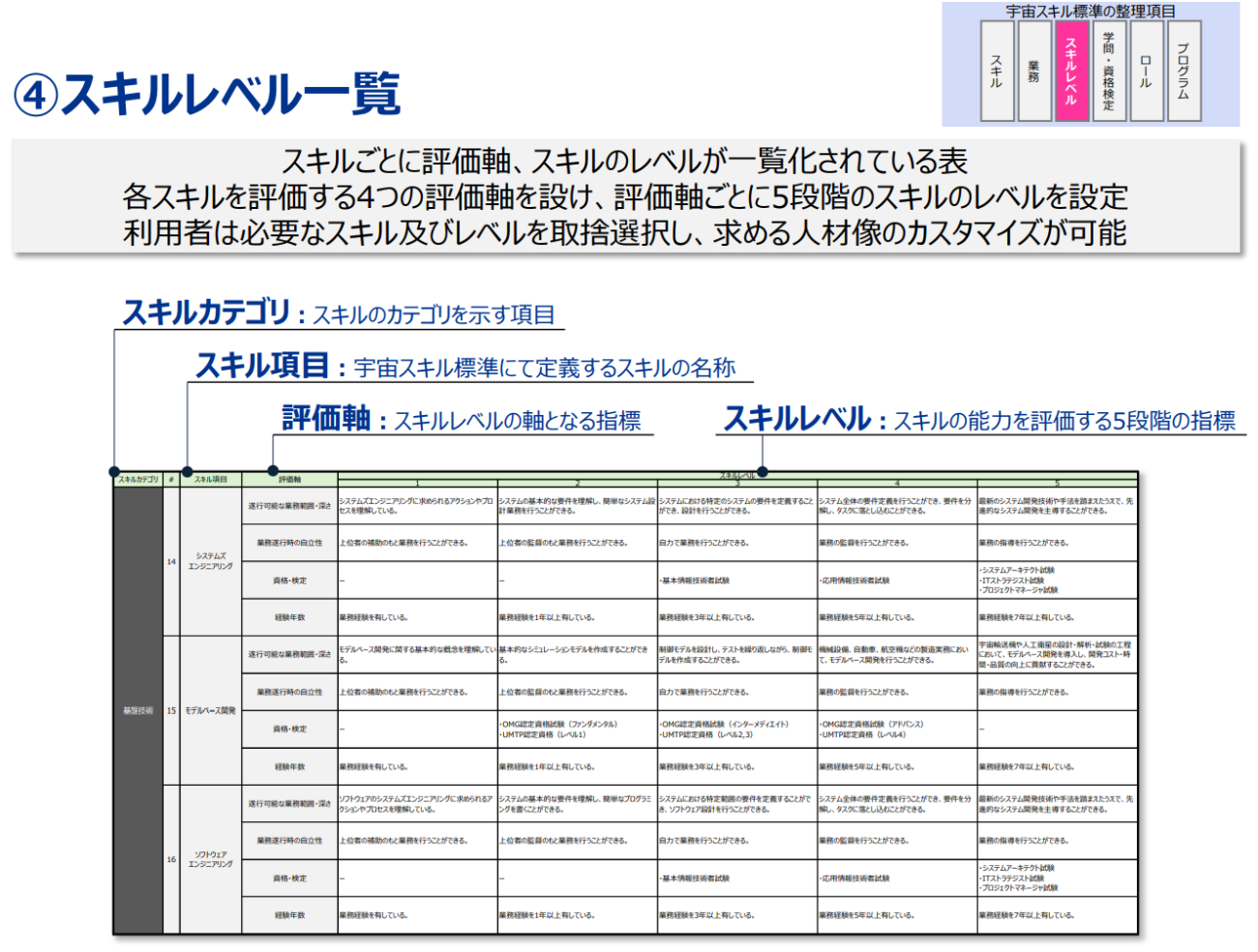Image resolution: width=1258 pixels, height=952 pixels.
Task: Click the callout dot on スキルレベル header
Action: pos(763,472)
